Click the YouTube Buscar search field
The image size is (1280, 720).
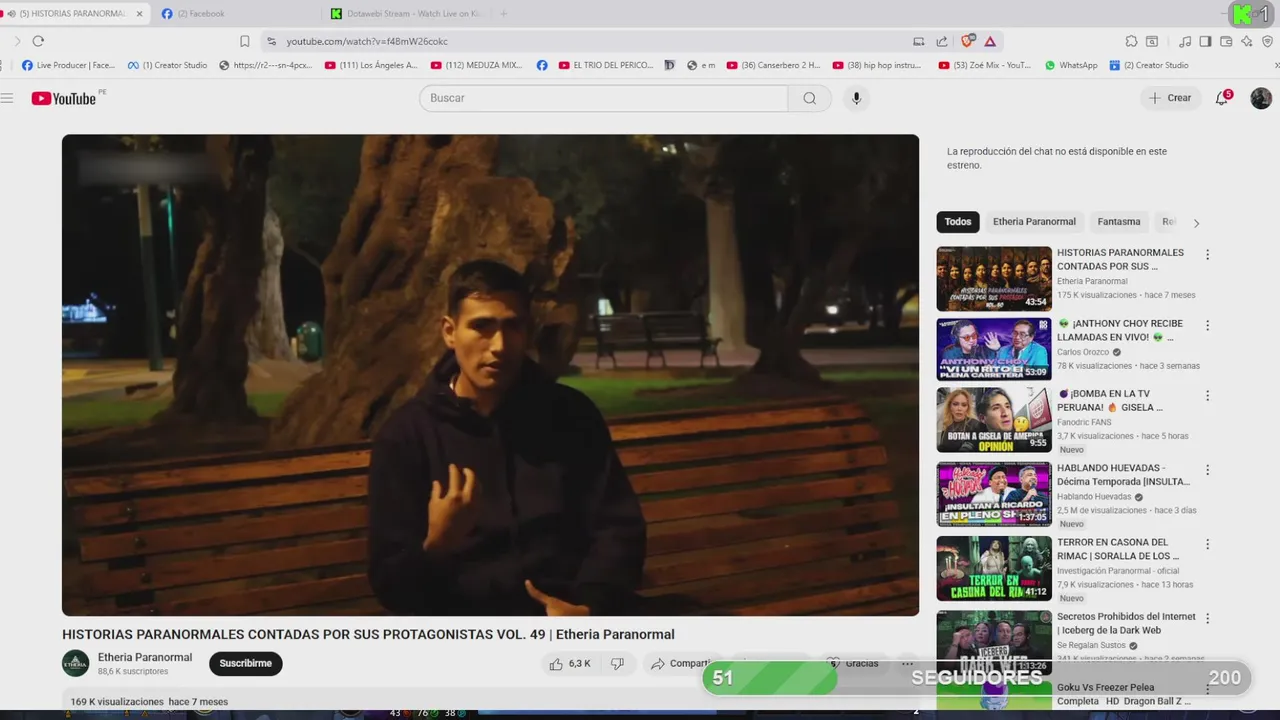pyautogui.click(x=604, y=98)
